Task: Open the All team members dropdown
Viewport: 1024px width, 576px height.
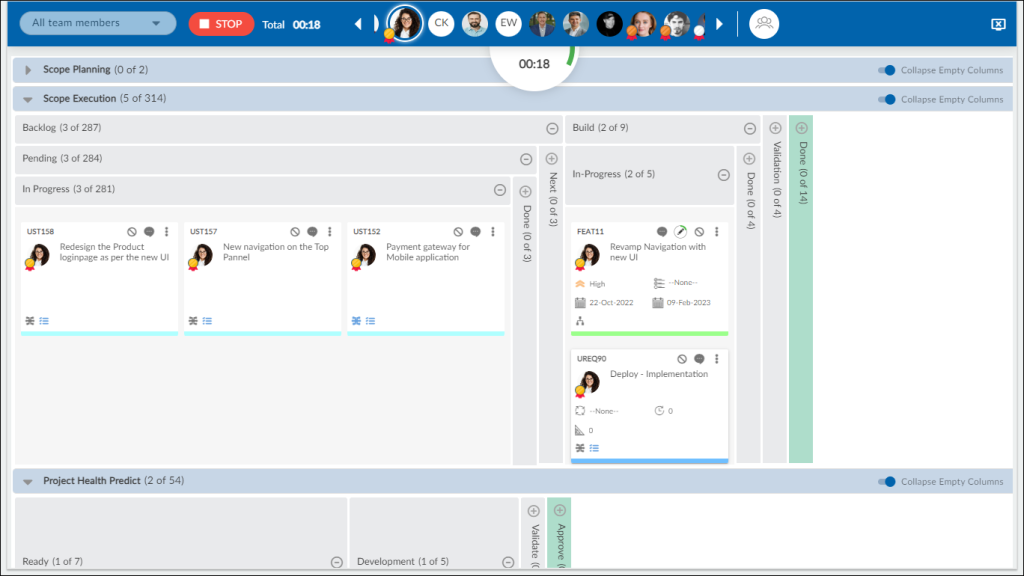Action: (x=96, y=22)
